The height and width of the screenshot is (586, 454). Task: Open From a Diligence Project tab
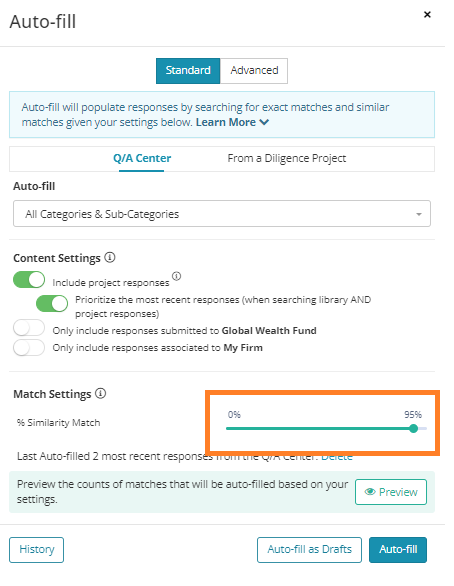click(287, 158)
